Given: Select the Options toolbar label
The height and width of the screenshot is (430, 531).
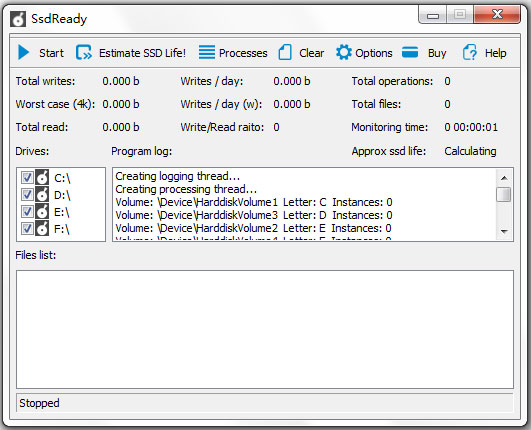Looking at the screenshot, I should click(x=374, y=53).
